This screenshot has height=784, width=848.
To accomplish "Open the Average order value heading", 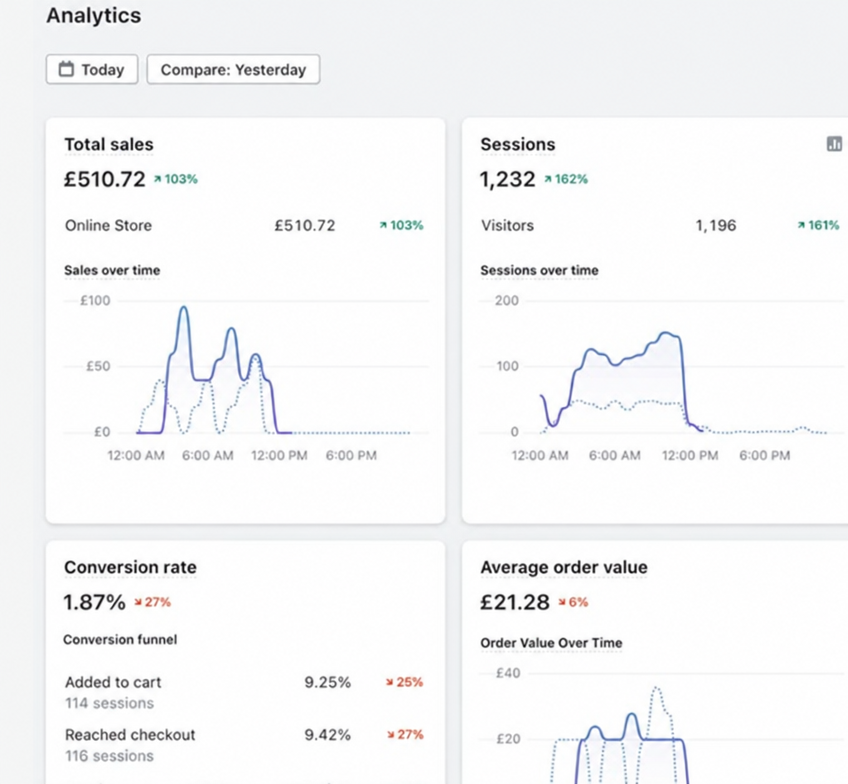I will 564,567.
